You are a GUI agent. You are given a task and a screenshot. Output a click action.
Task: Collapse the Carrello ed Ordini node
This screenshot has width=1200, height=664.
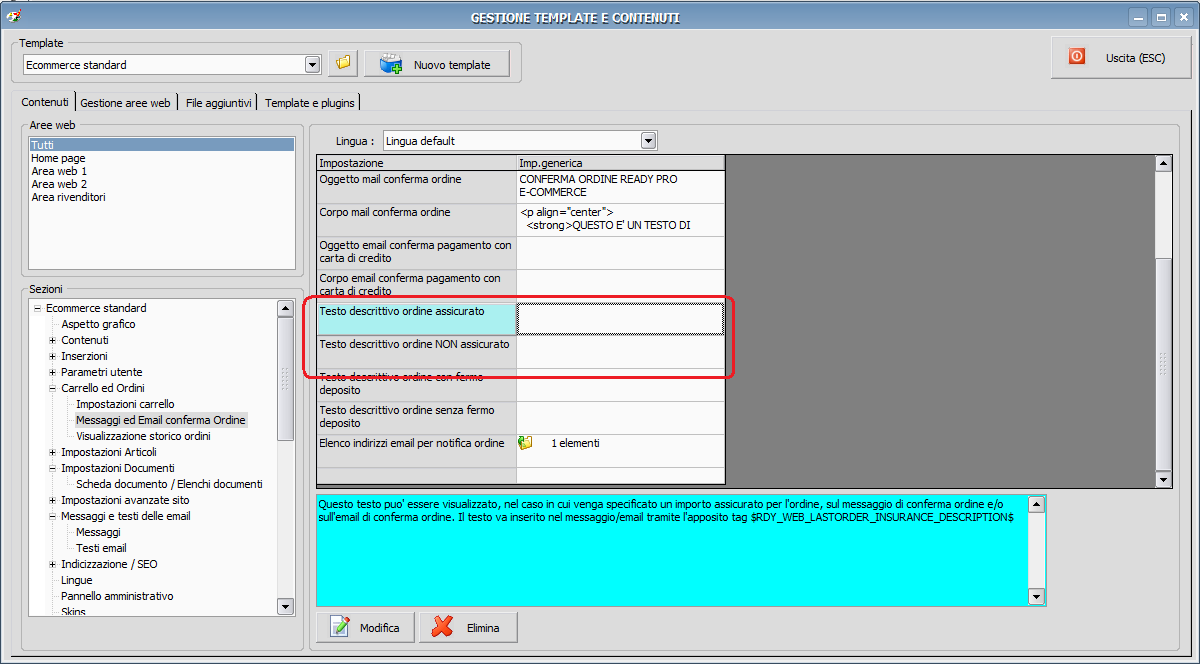pyautogui.click(x=52, y=388)
